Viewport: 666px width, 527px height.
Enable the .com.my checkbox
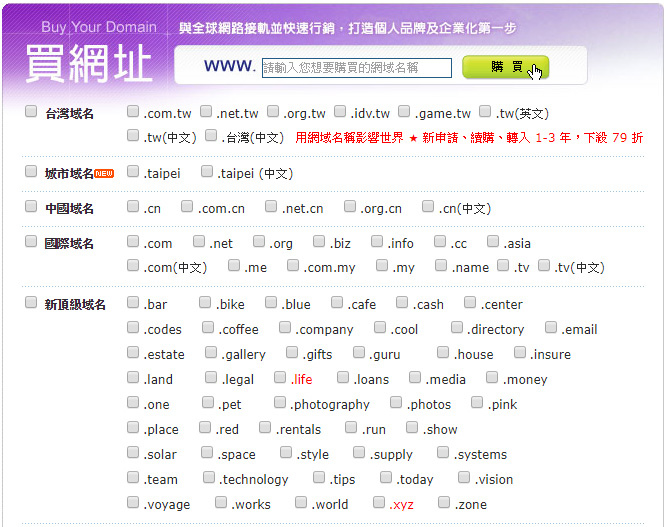click(x=293, y=266)
